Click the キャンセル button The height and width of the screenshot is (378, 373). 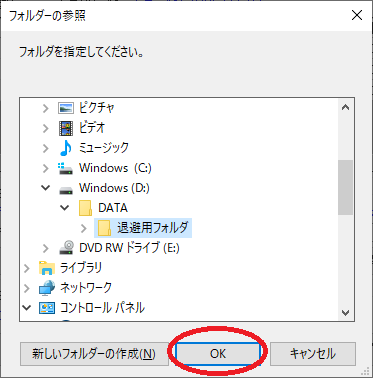[x=313, y=354]
